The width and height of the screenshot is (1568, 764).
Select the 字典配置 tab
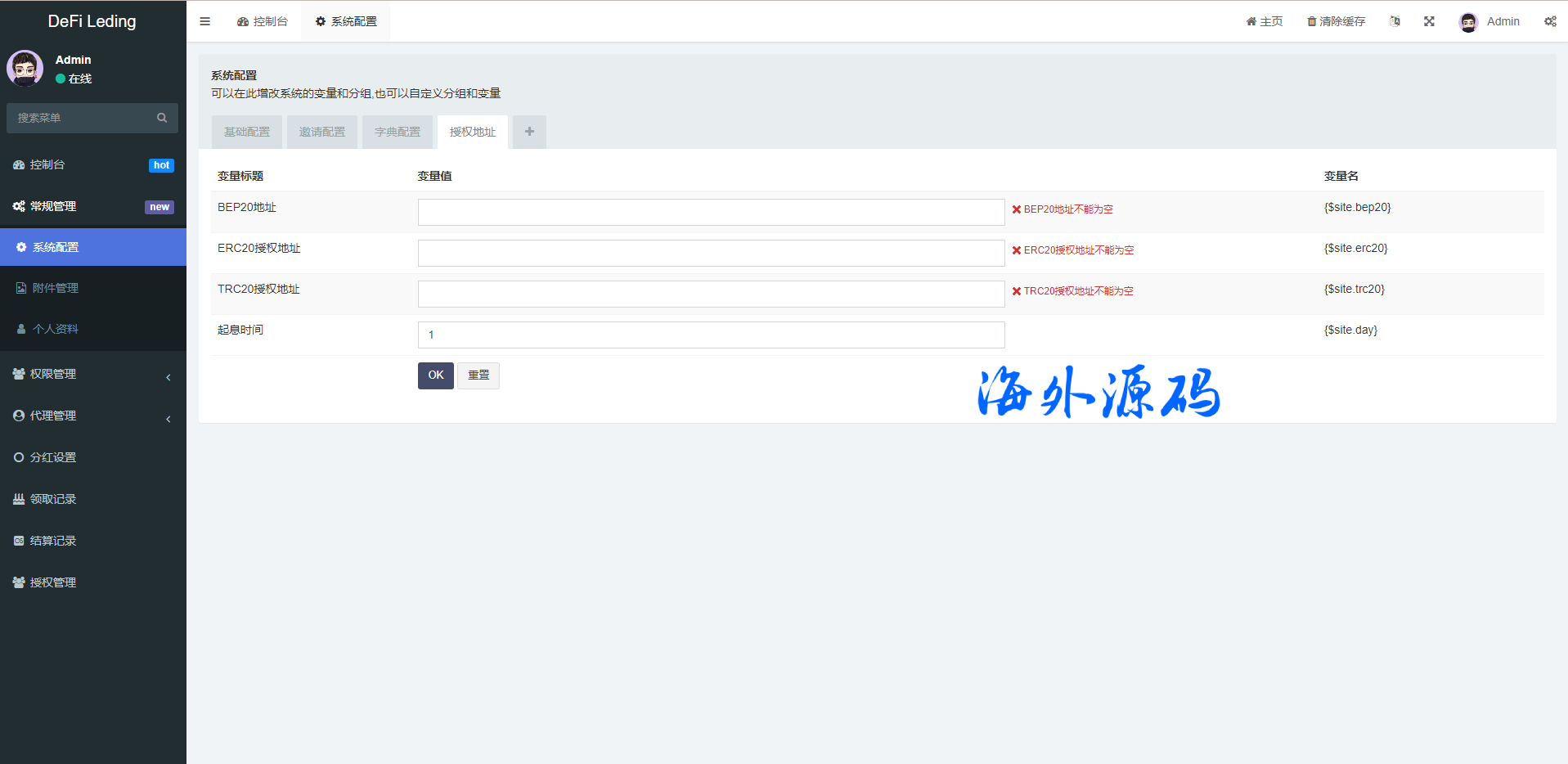[398, 132]
